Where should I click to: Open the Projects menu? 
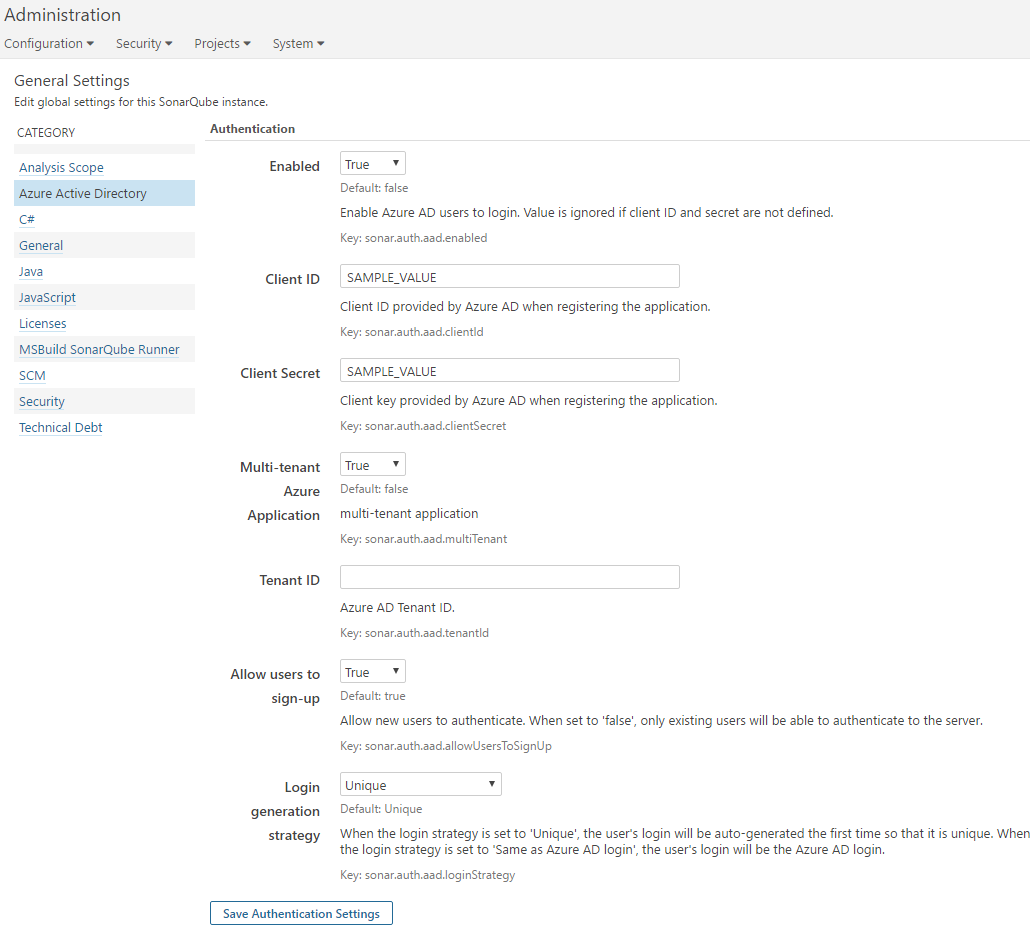pyautogui.click(x=222, y=43)
